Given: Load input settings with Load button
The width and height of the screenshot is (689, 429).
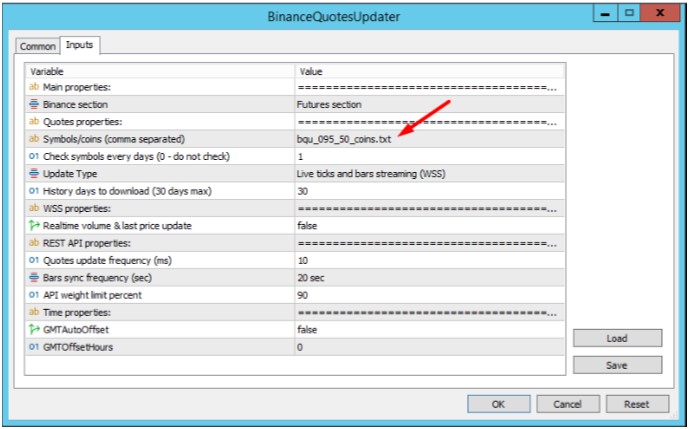Looking at the screenshot, I should (x=617, y=338).
